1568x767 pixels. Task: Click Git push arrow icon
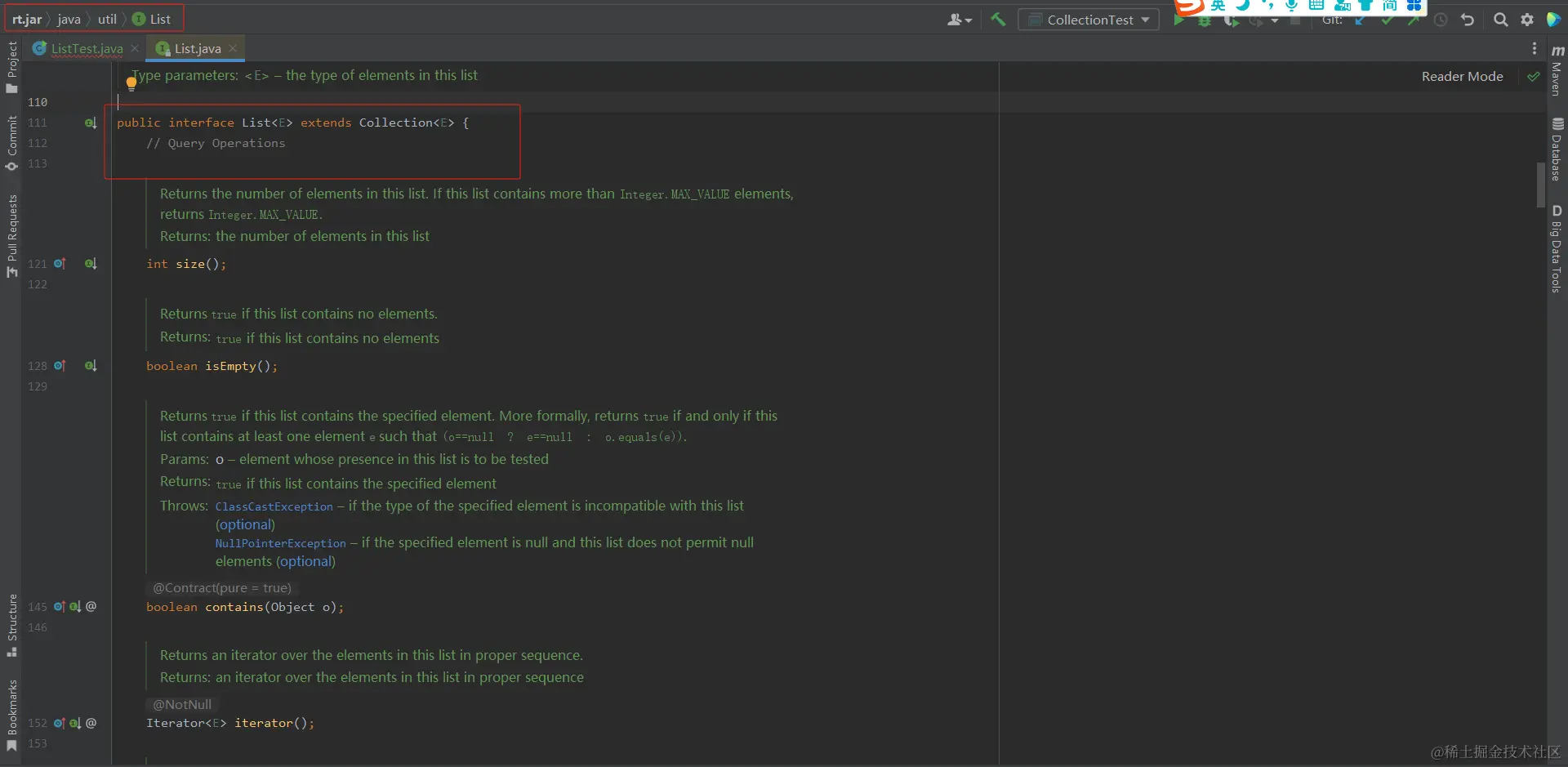coord(1414,21)
